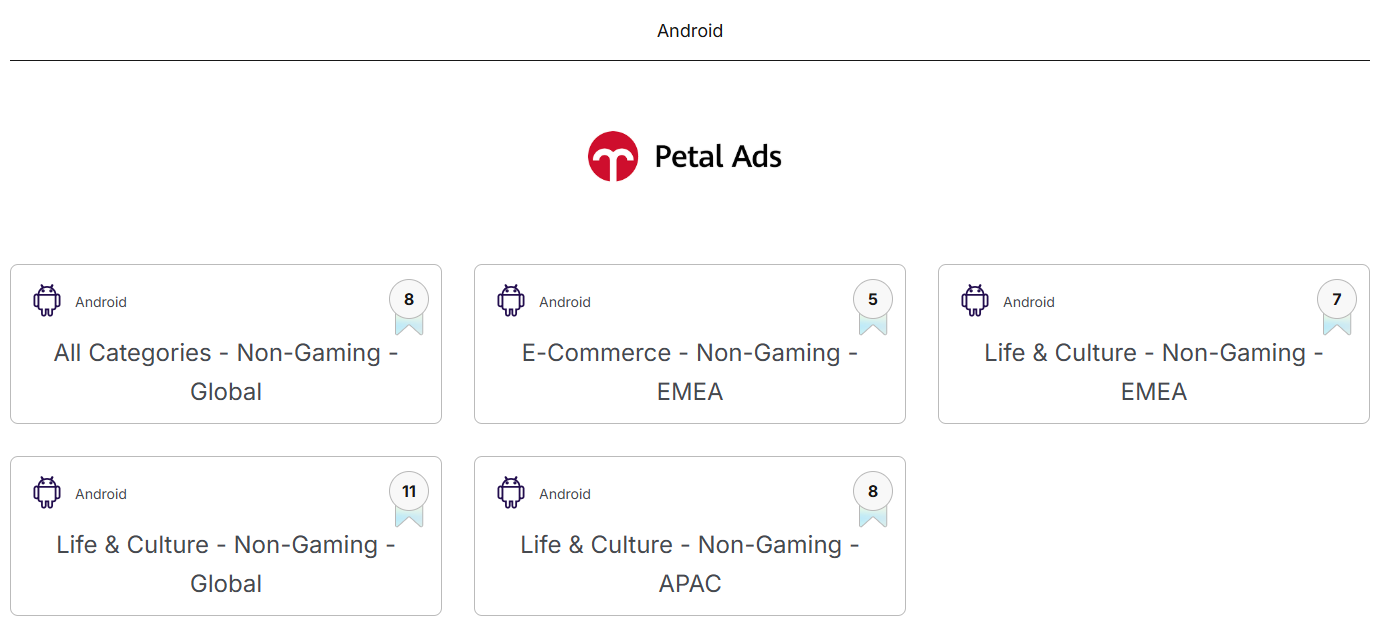Click Android icon on Life & Culture Global card
This screenshot has height=640, width=1392.
[x=47, y=493]
